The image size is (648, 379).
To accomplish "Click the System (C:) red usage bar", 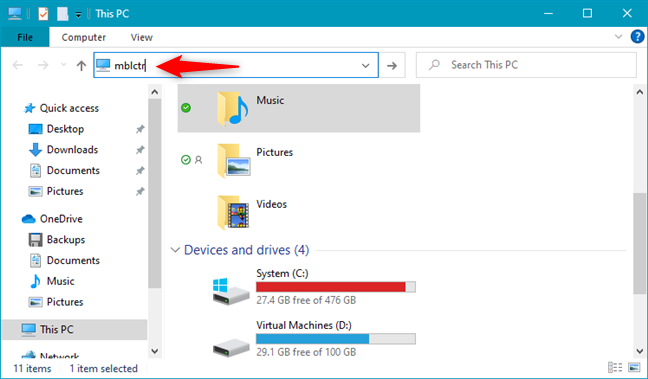I will [x=336, y=287].
